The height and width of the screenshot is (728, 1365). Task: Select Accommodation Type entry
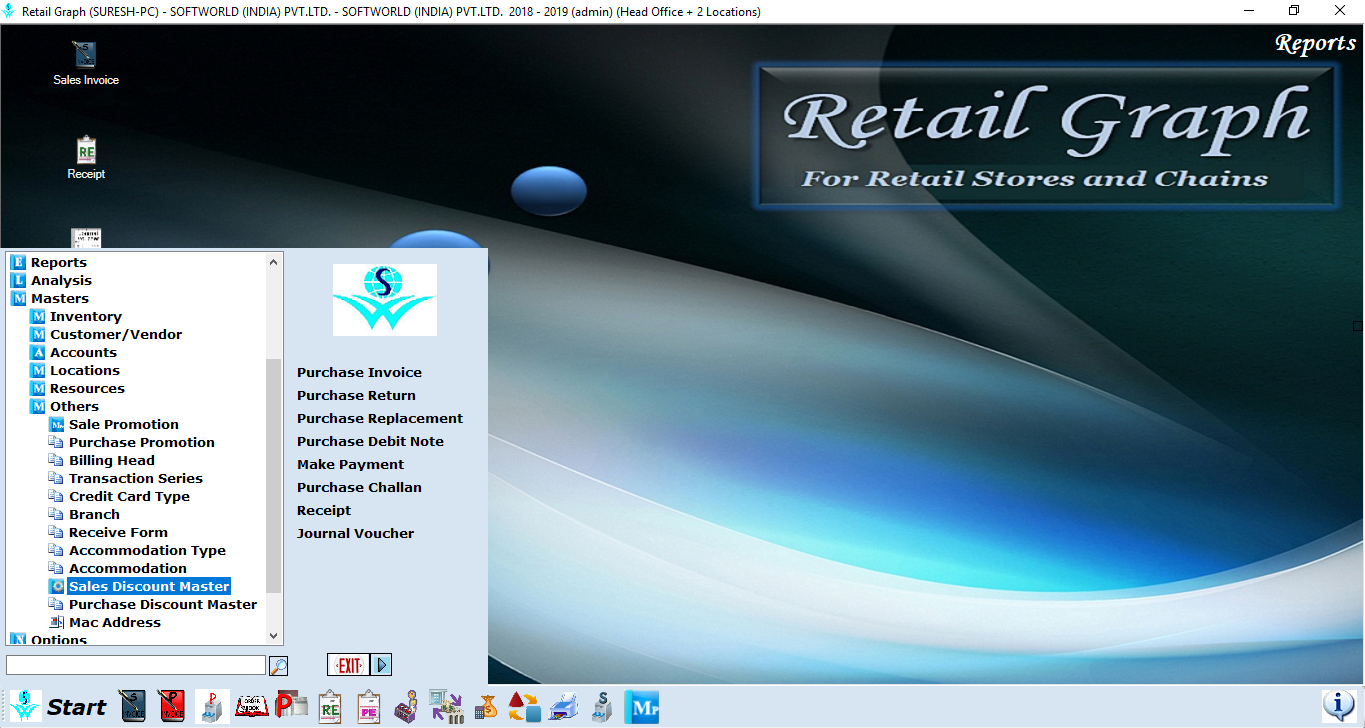[147, 550]
